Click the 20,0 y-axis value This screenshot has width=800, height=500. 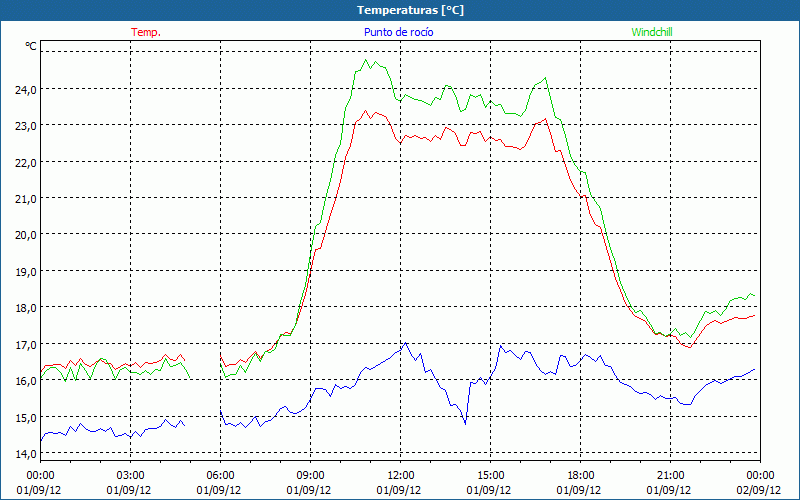pyautogui.click(x=26, y=235)
